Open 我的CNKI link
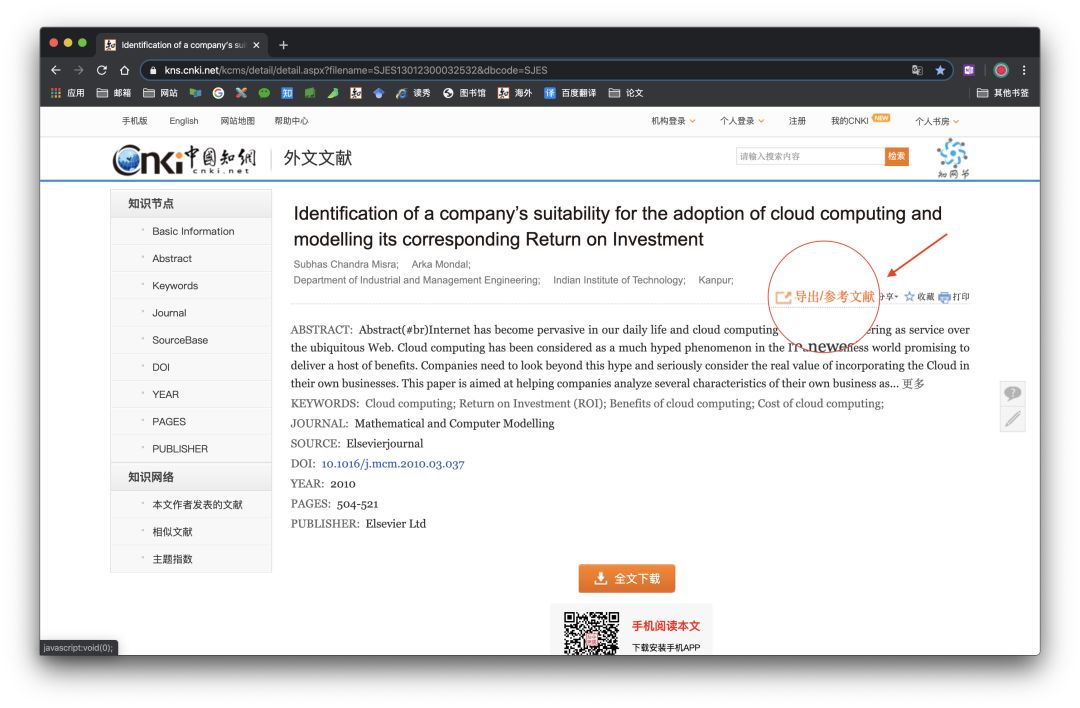 pyautogui.click(x=849, y=121)
